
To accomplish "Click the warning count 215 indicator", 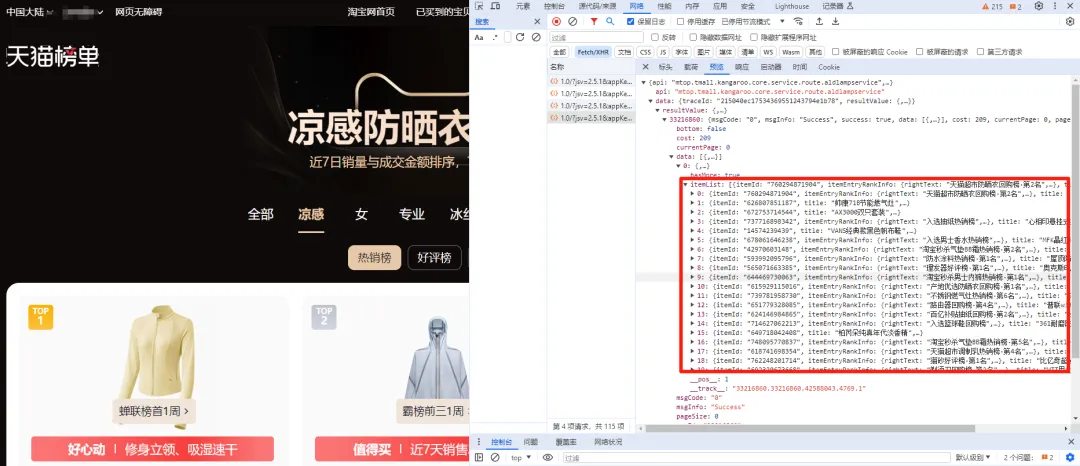I will click(993, 6).
